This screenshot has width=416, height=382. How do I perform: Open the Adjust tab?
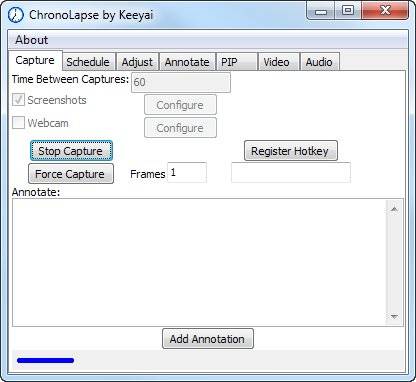137,62
